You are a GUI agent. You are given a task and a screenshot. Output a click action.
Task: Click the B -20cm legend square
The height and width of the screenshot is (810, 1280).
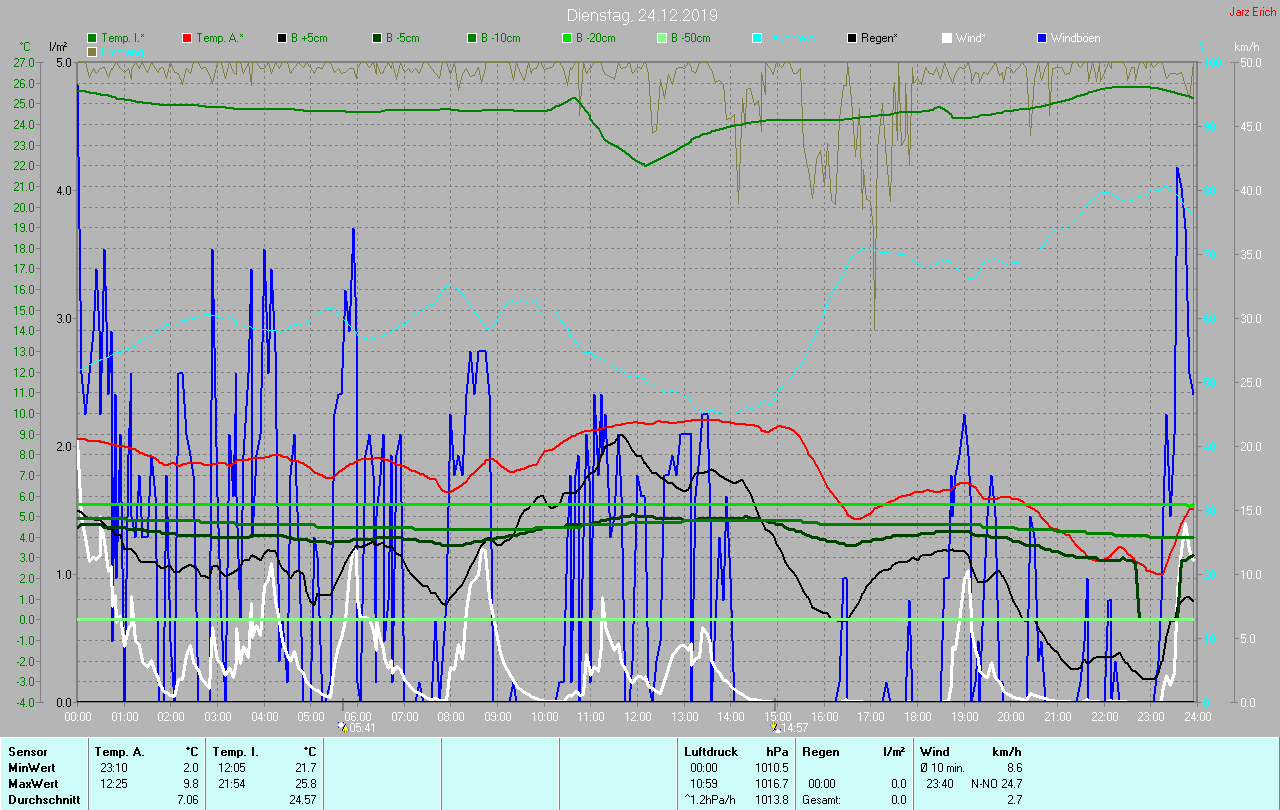pos(567,38)
